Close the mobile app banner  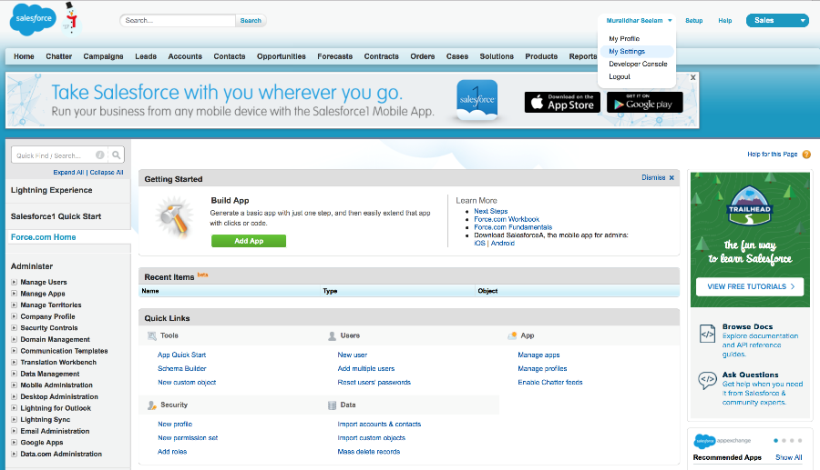(693, 77)
